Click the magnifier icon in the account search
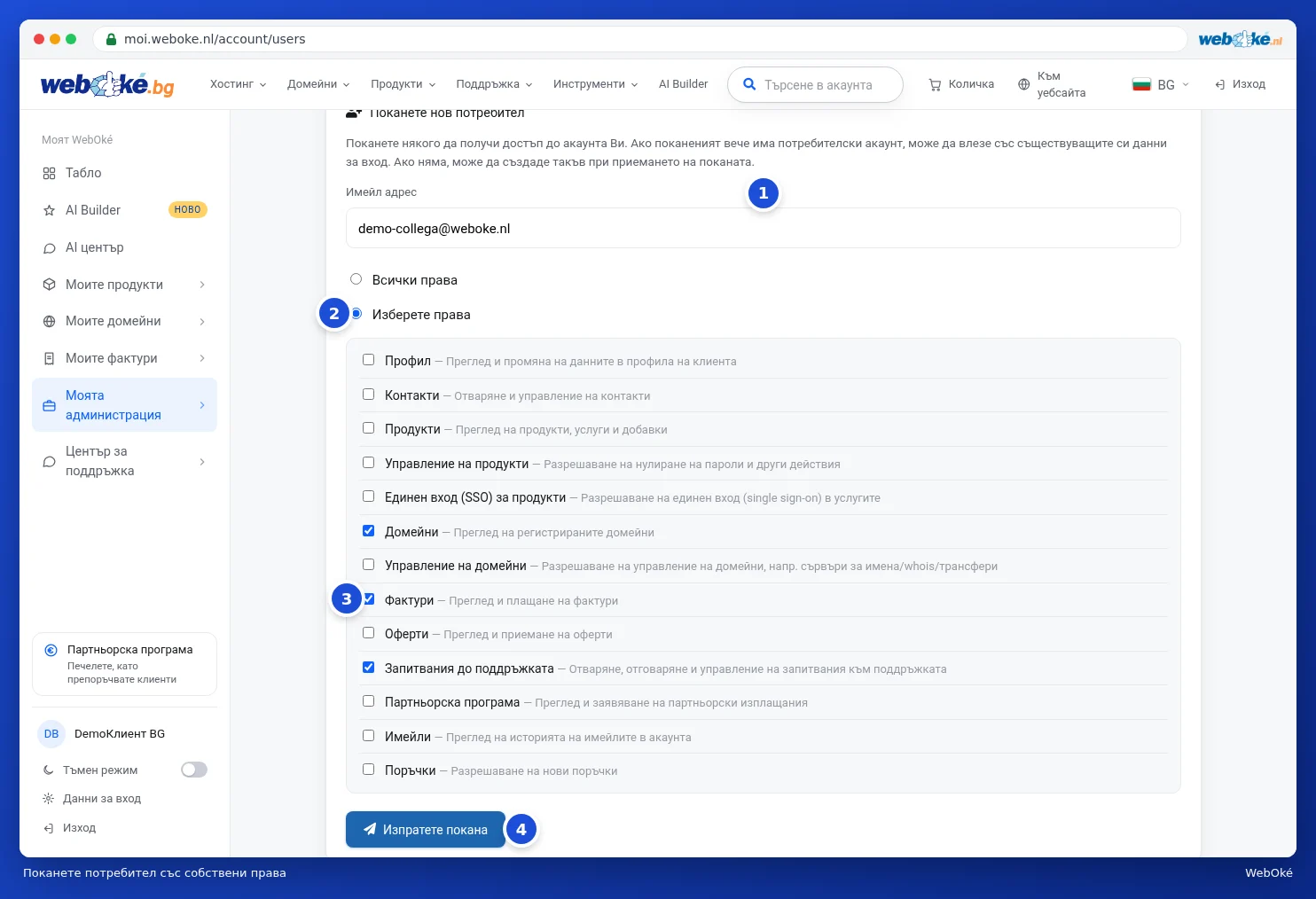The width and height of the screenshot is (1316, 899). tap(749, 85)
